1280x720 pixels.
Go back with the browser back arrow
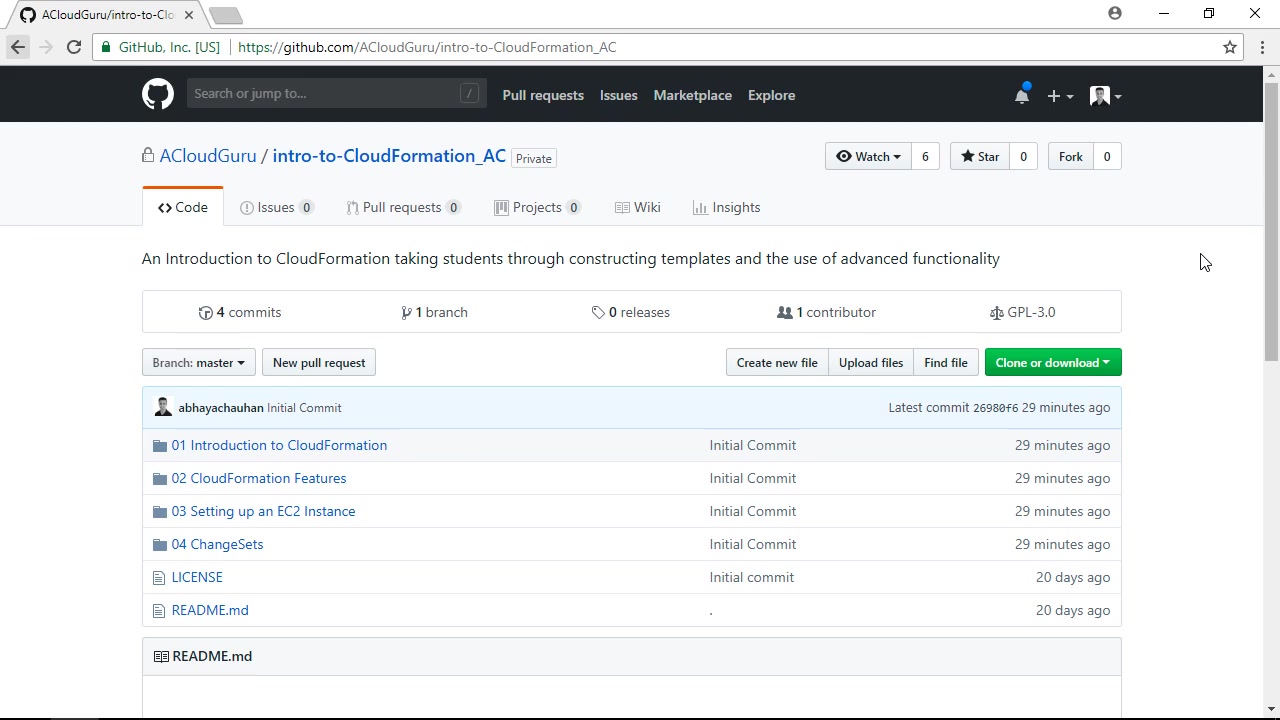pos(18,47)
